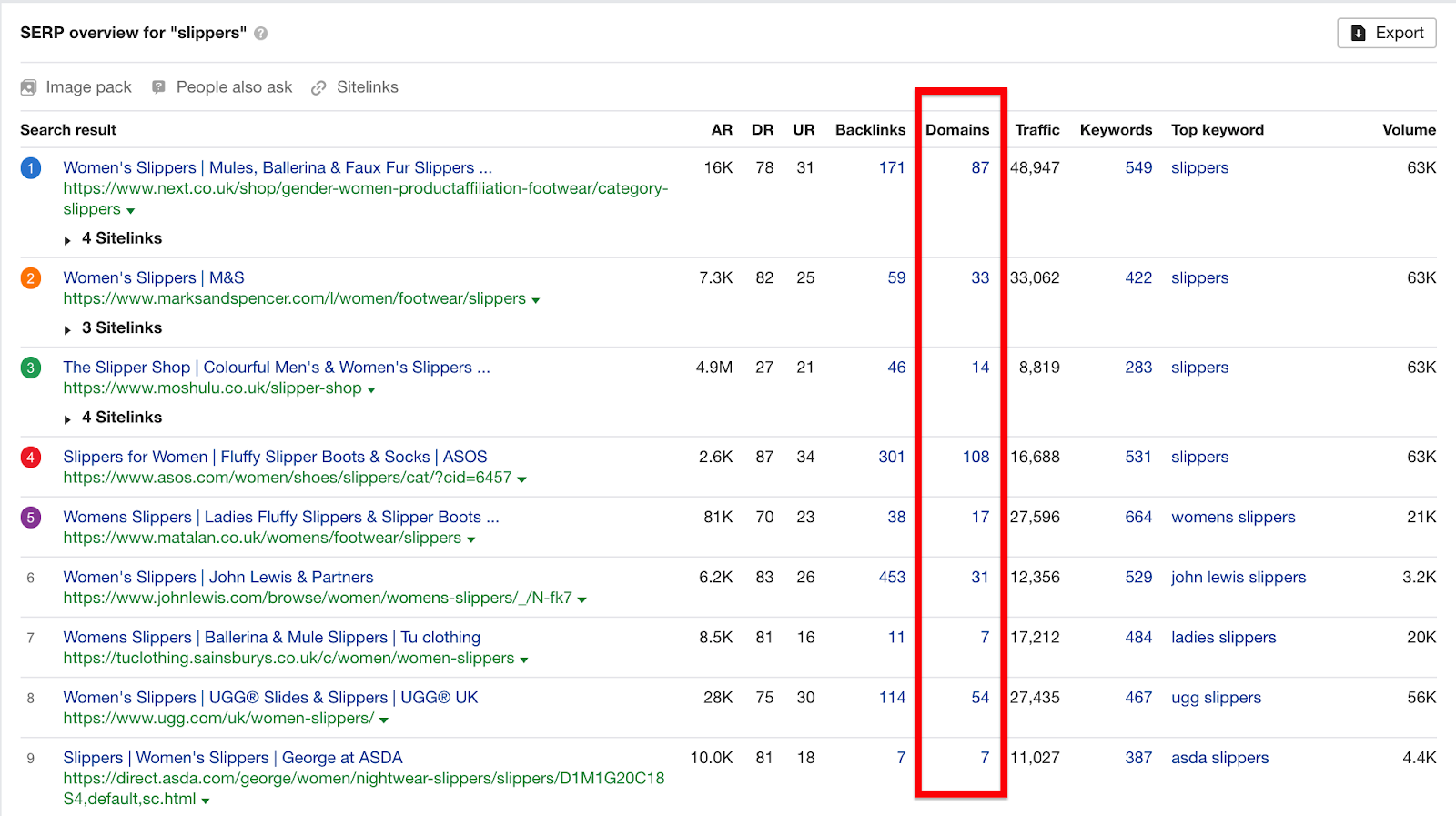Click the Volume column header
This screenshot has width=1456, height=816.
[x=1409, y=130]
